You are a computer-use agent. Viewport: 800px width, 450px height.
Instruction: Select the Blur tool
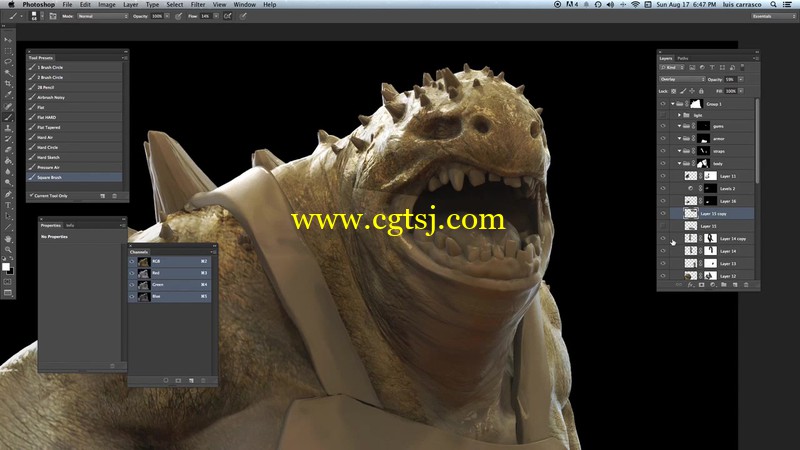click(8, 172)
